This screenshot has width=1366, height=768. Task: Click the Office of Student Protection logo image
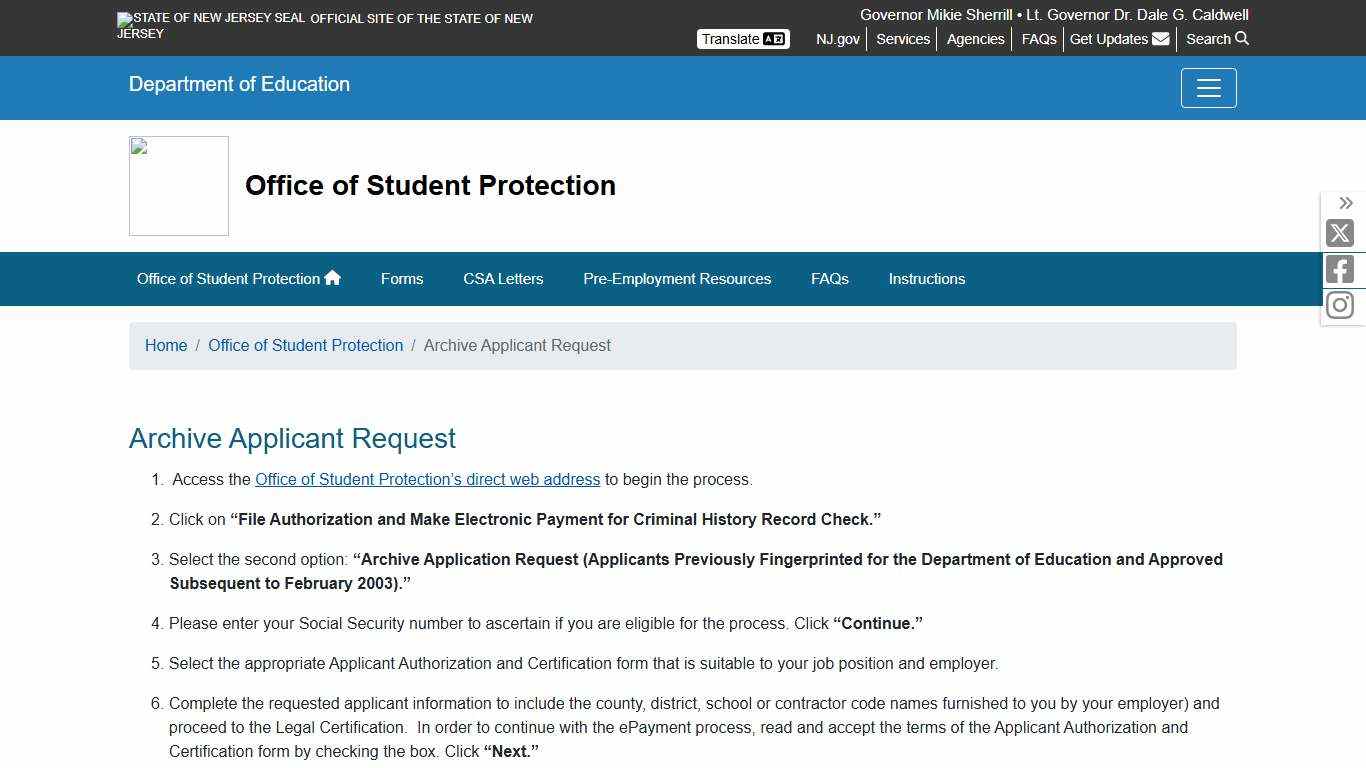tap(178, 185)
